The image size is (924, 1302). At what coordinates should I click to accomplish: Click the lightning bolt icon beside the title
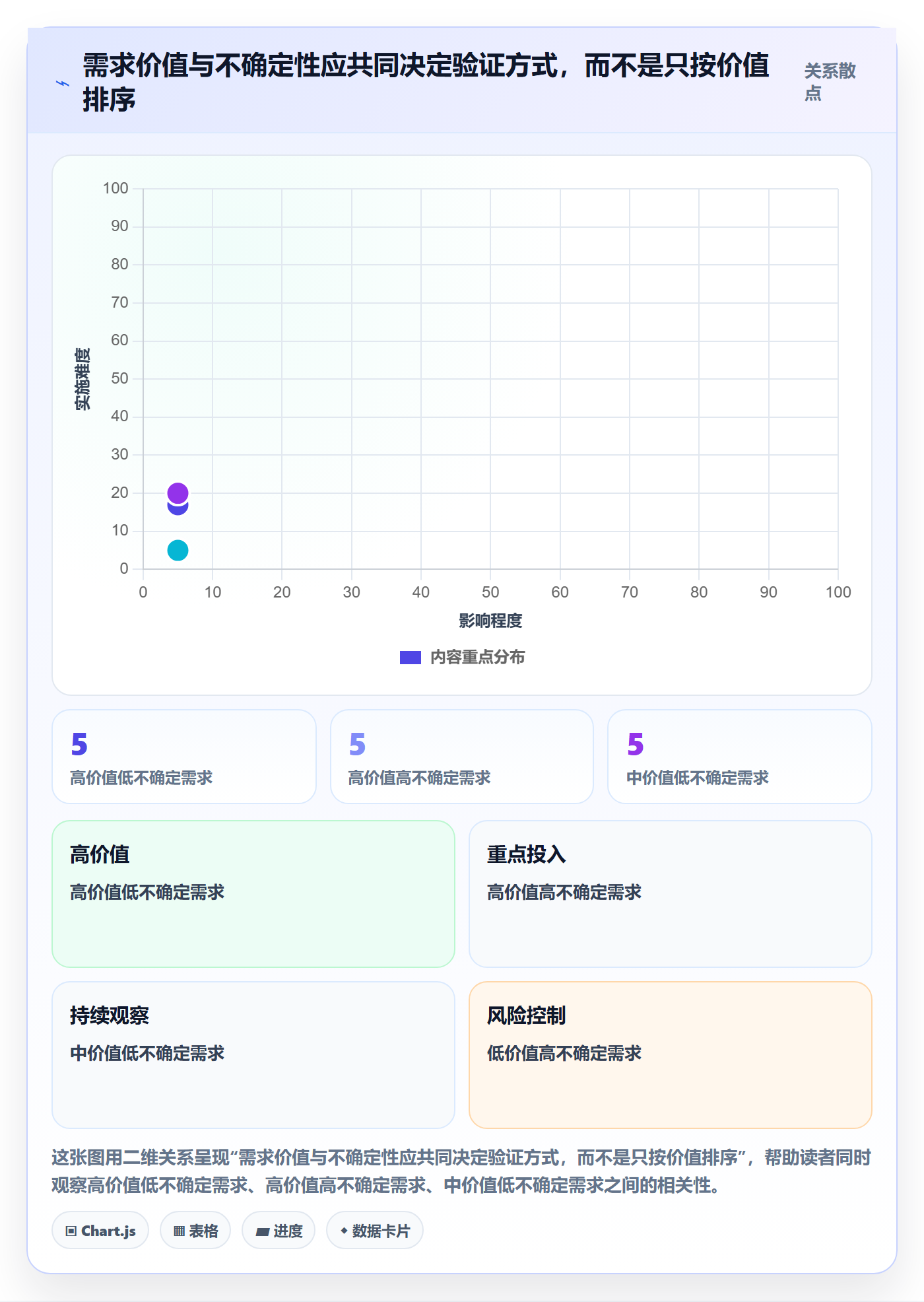coord(63,83)
